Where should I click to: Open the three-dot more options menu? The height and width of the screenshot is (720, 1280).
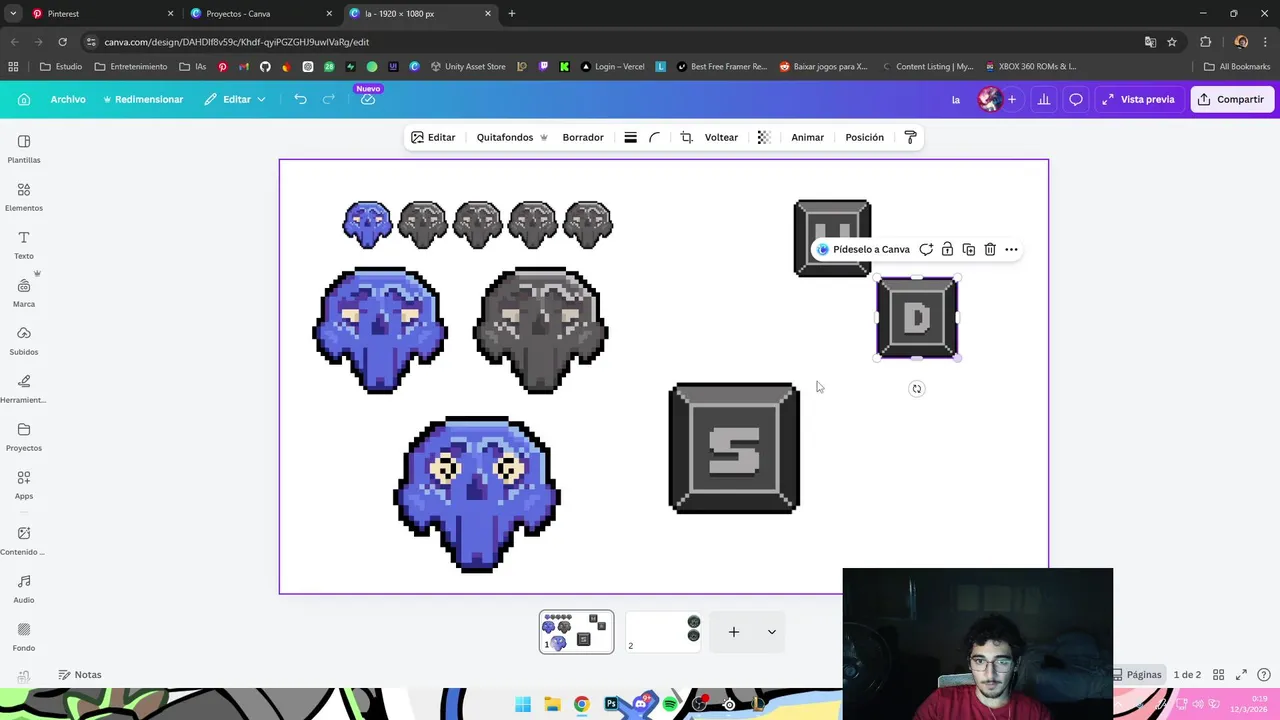pyautogui.click(x=1011, y=249)
